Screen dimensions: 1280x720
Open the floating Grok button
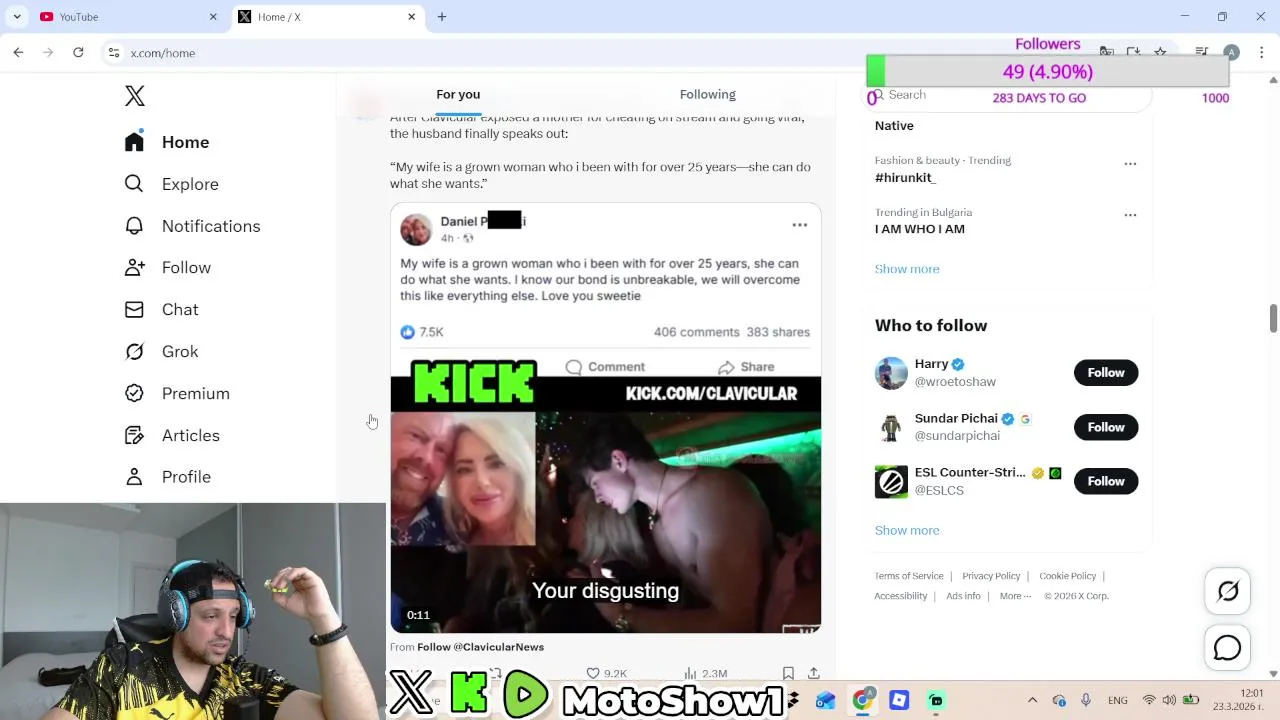(x=1228, y=591)
